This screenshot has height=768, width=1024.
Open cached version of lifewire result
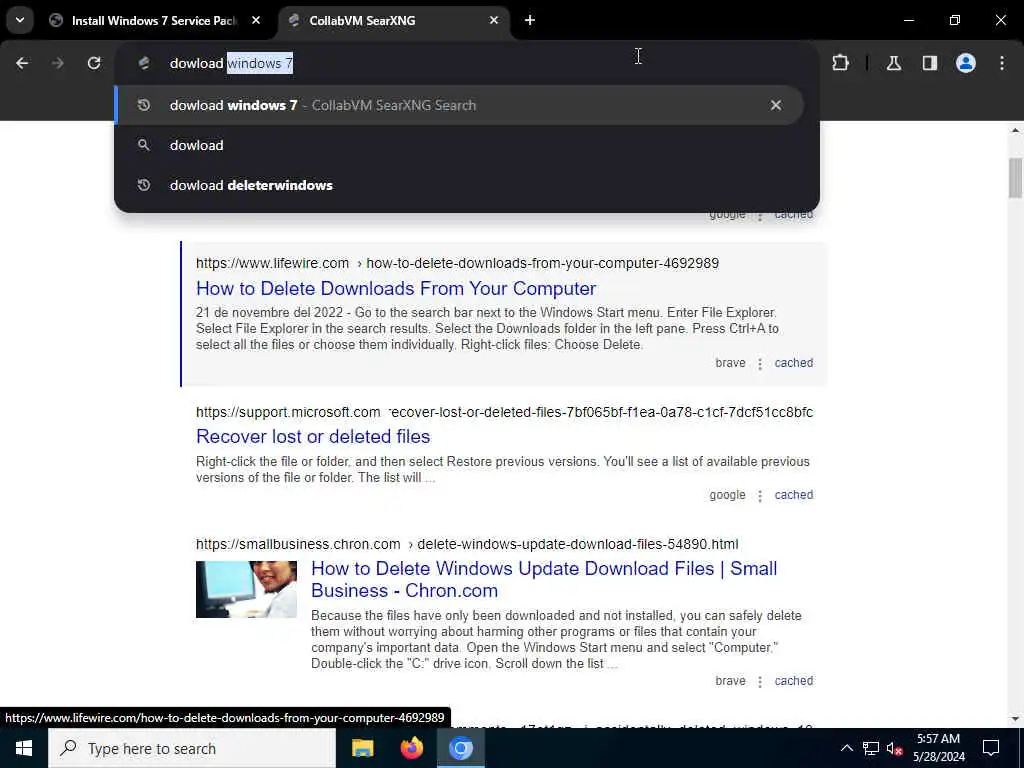[793, 363]
